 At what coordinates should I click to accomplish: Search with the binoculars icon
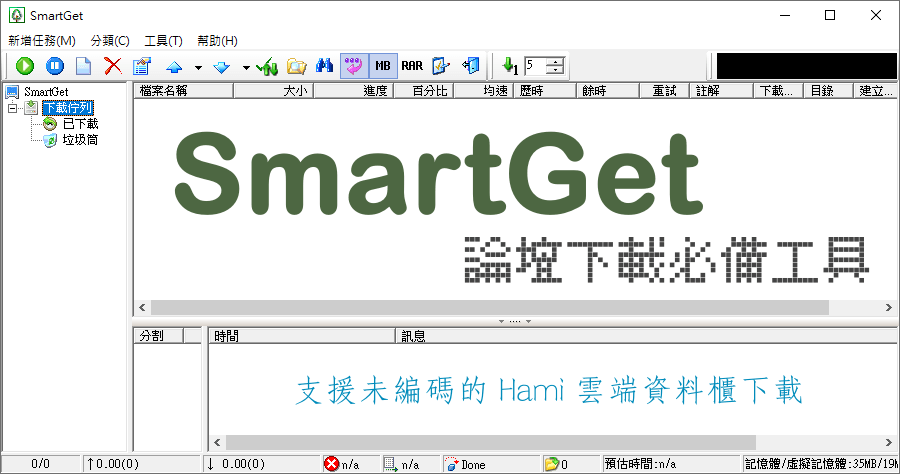click(324, 66)
